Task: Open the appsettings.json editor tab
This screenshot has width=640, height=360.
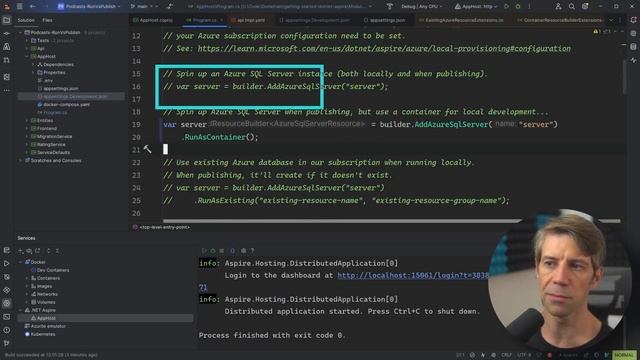Action: coord(384,20)
